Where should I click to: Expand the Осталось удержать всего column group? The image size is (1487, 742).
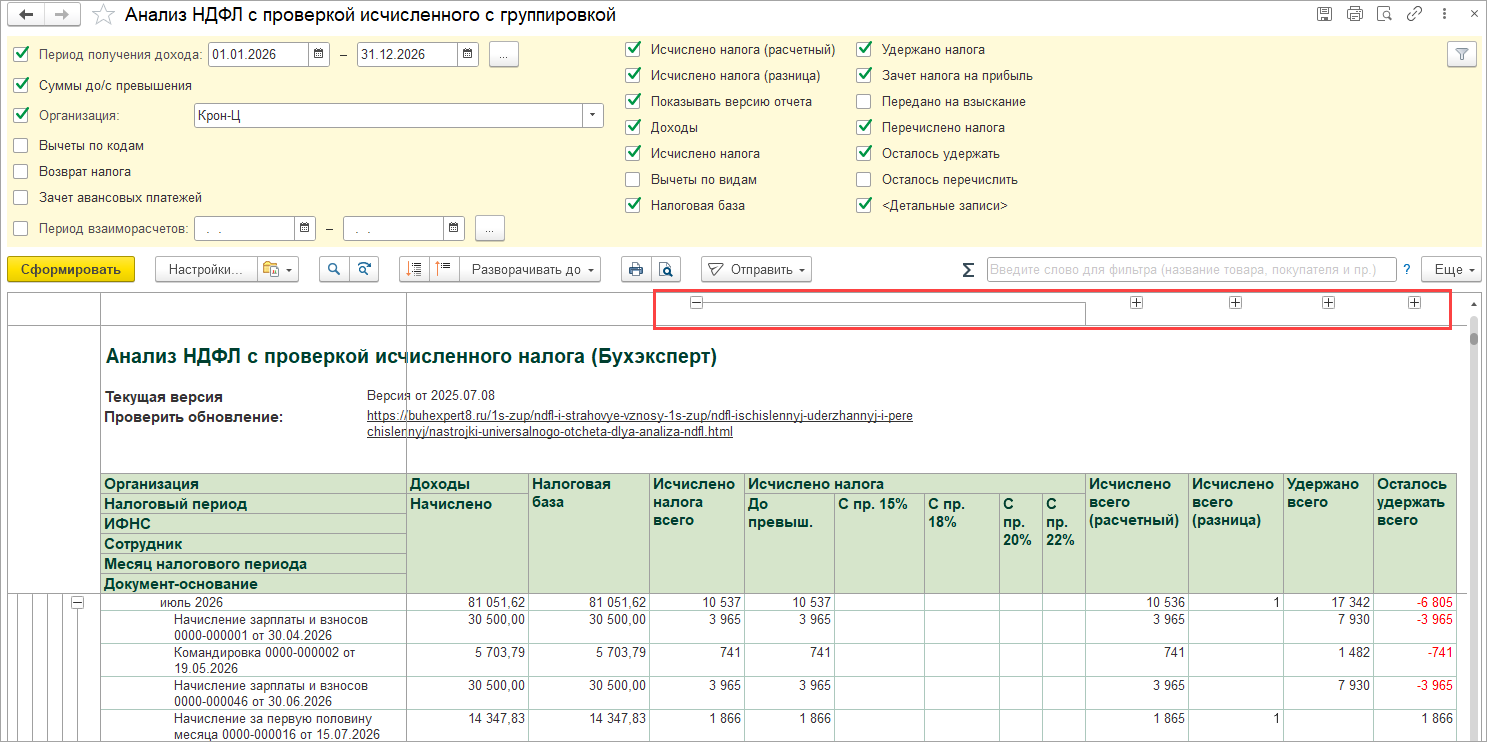pyautogui.click(x=1414, y=303)
